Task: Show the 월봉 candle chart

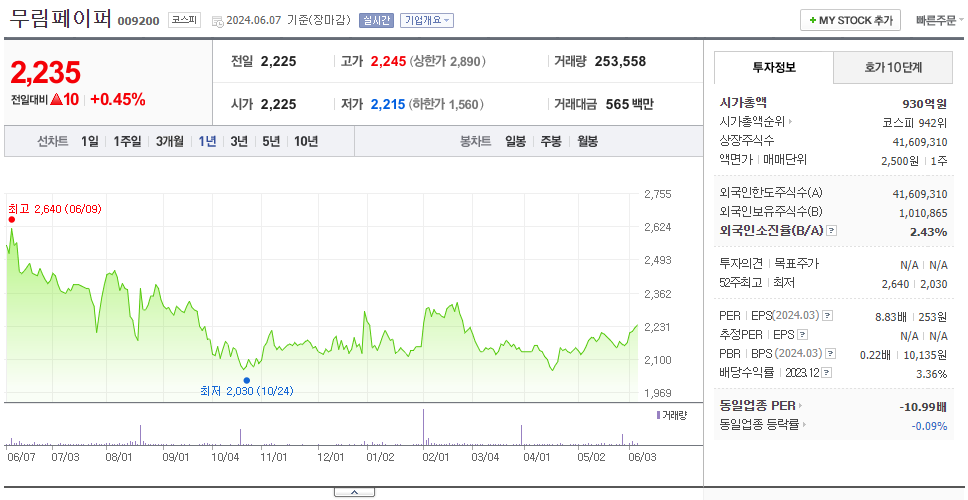Action: [x=588, y=141]
